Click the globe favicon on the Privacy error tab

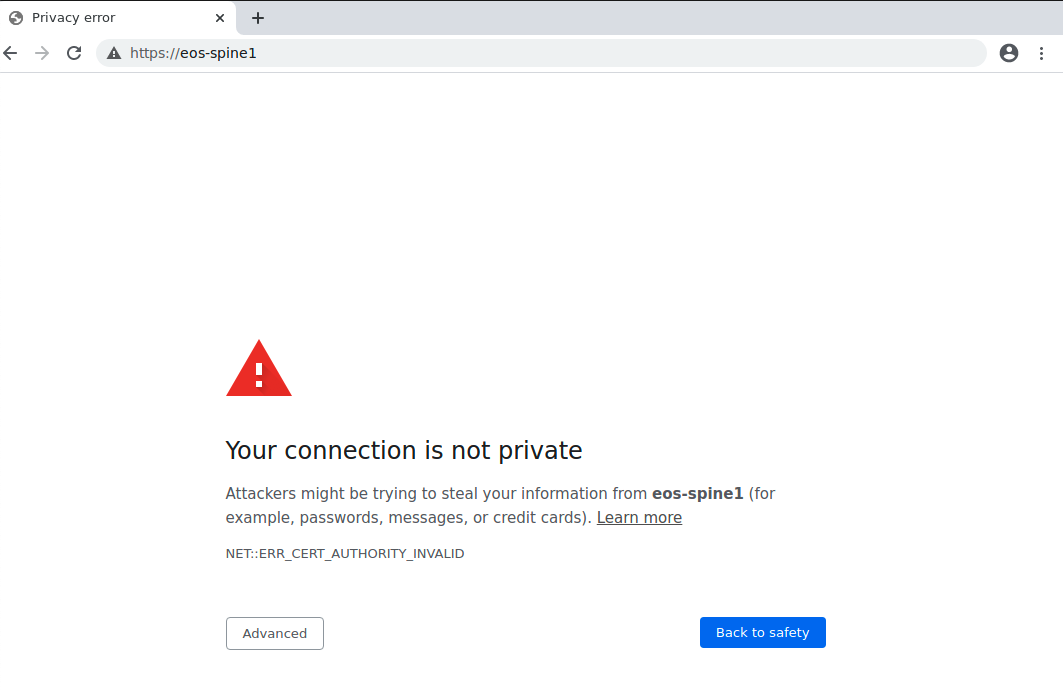click(x=16, y=18)
